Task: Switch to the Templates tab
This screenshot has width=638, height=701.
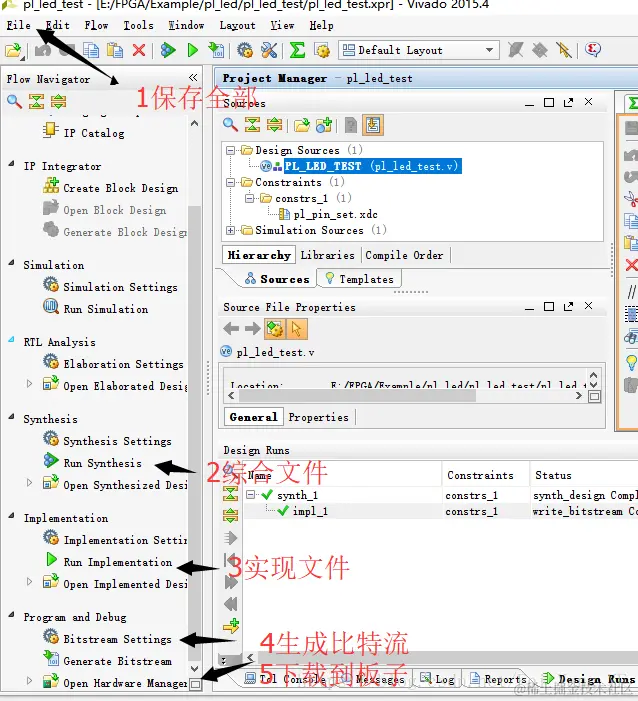Action: tap(360, 279)
